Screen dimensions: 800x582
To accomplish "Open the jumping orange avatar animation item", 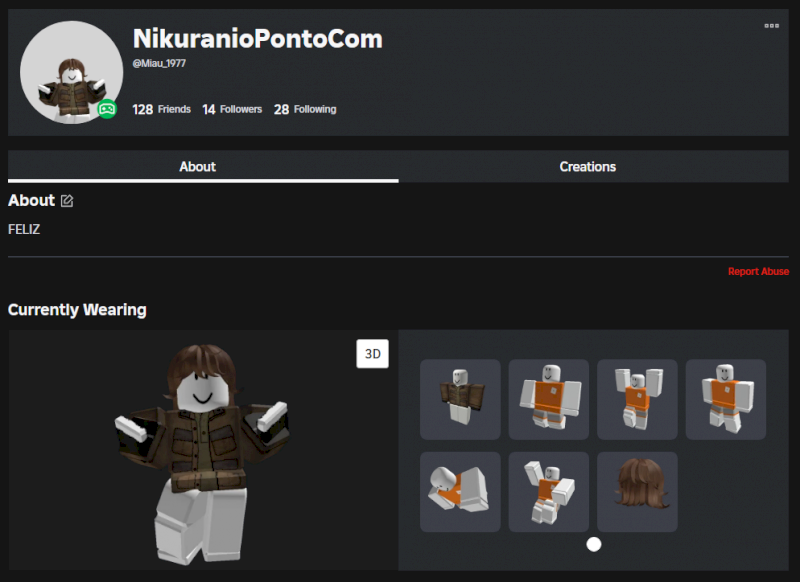I will pos(548,492).
